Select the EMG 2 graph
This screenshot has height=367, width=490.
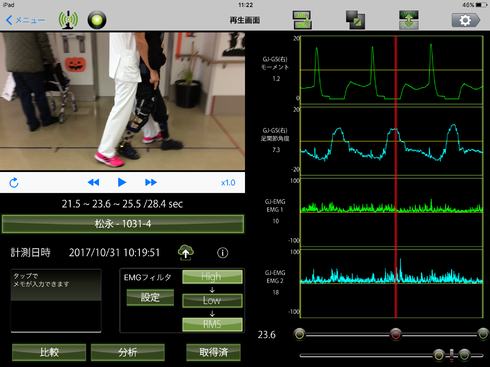tap(392, 283)
